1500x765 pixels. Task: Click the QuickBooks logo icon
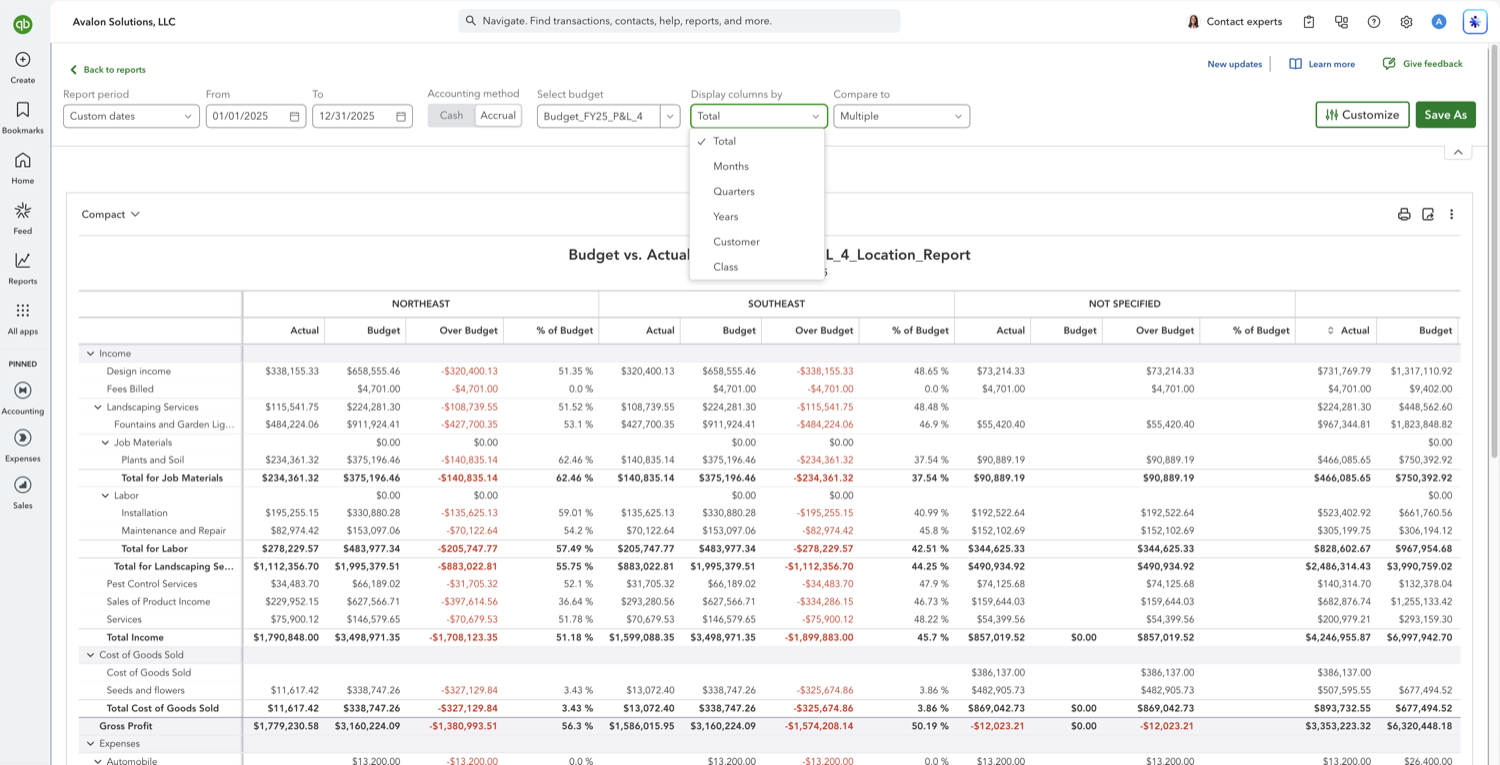[x=22, y=24]
